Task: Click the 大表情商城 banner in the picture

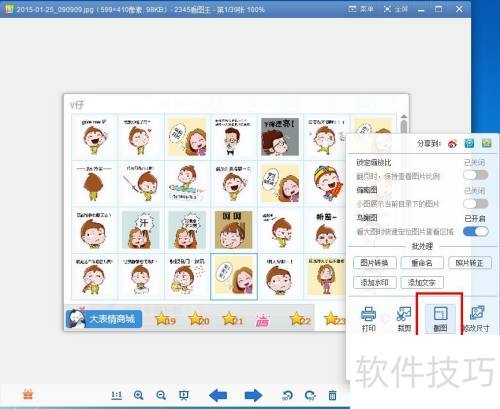Action: pyautogui.click(x=104, y=319)
